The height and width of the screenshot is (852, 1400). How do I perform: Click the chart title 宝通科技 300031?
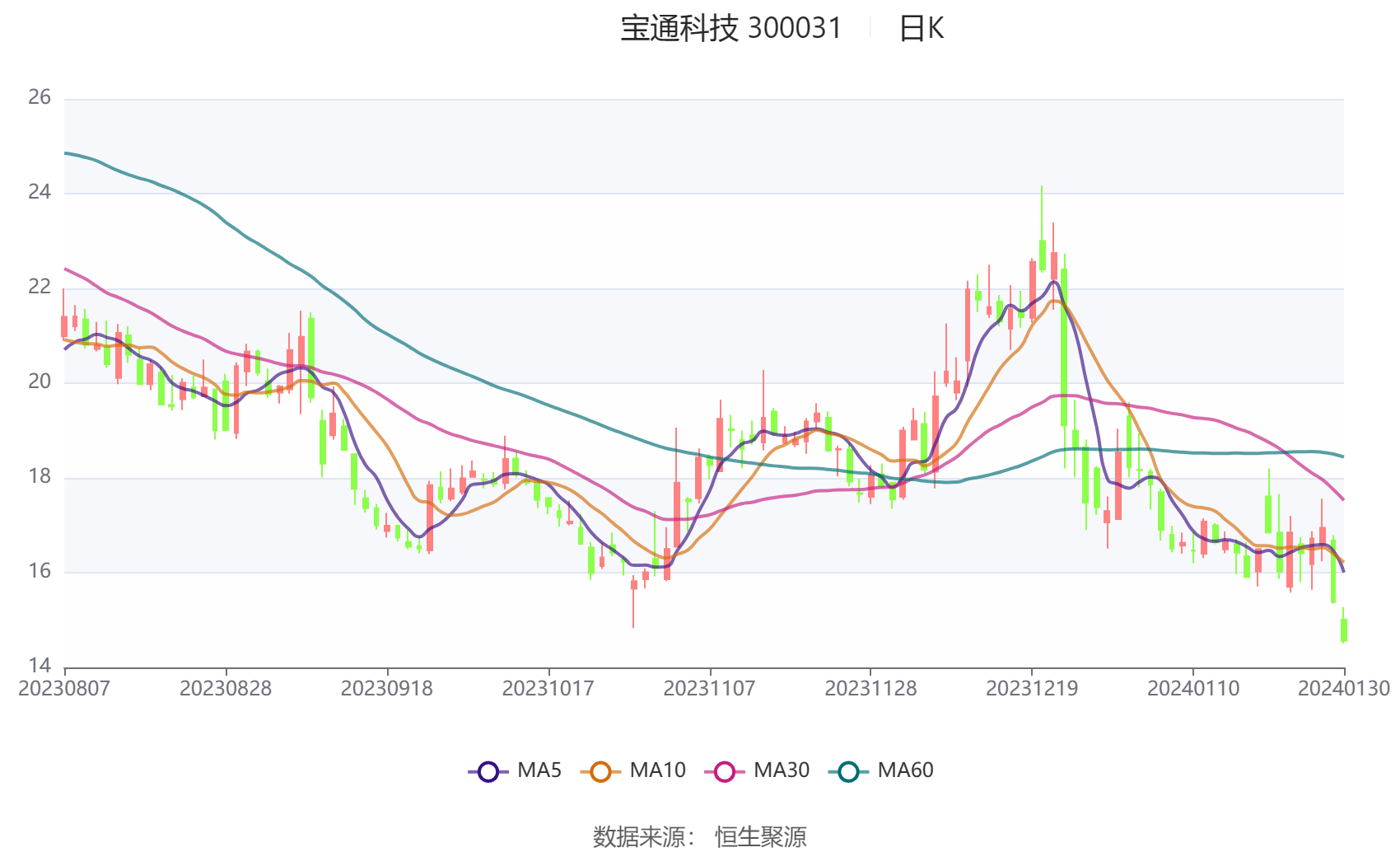[x=731, y=28]
